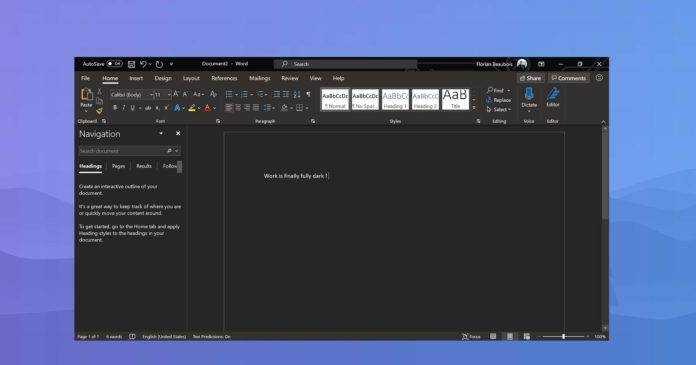This screenshot has height=365, width=696.
Task: Apply the Heading 1 style
Action: (x=395, y=99)
